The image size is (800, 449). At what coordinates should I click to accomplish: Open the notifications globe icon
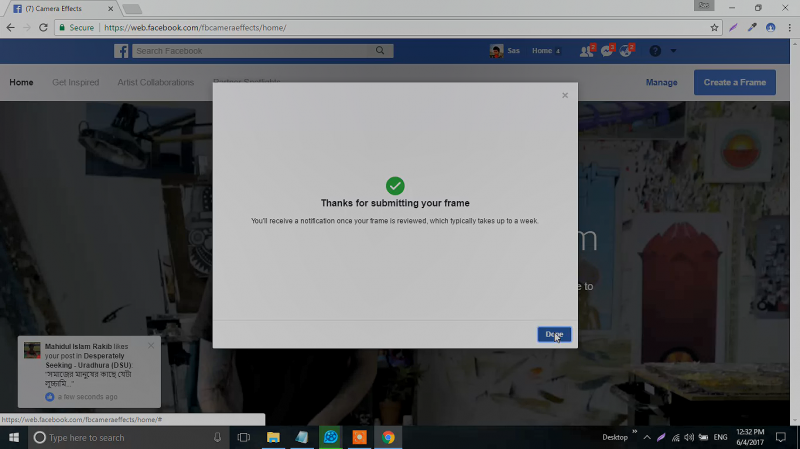[626, 51]
